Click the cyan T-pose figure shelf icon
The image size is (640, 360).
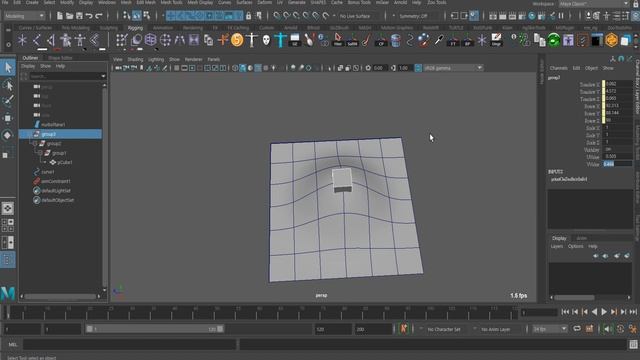click(x=280, y=40)
